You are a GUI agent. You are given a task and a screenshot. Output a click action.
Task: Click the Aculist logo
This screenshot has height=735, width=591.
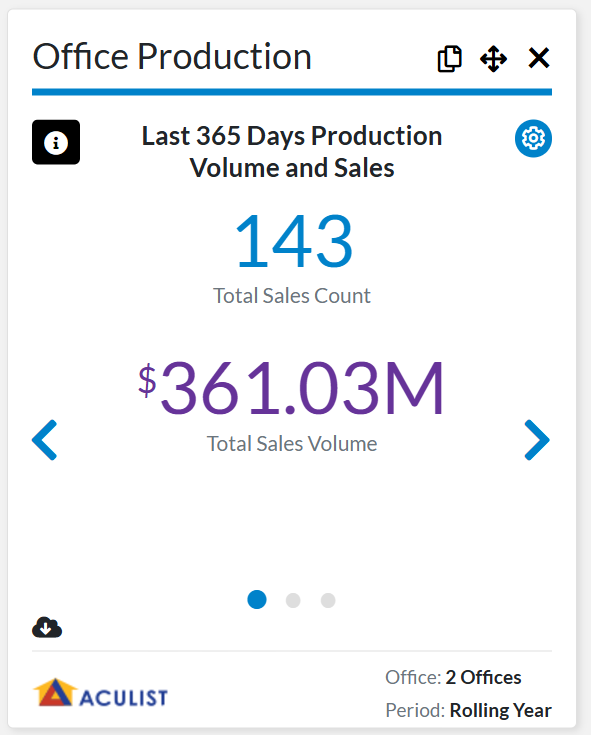click(100, 693)
